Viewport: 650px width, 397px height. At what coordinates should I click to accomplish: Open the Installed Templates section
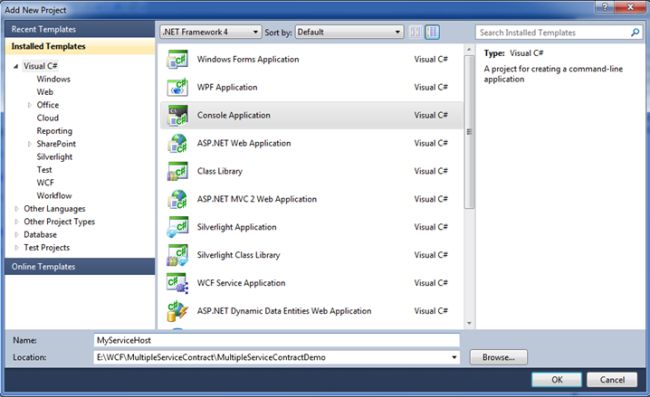coord(80,46)
